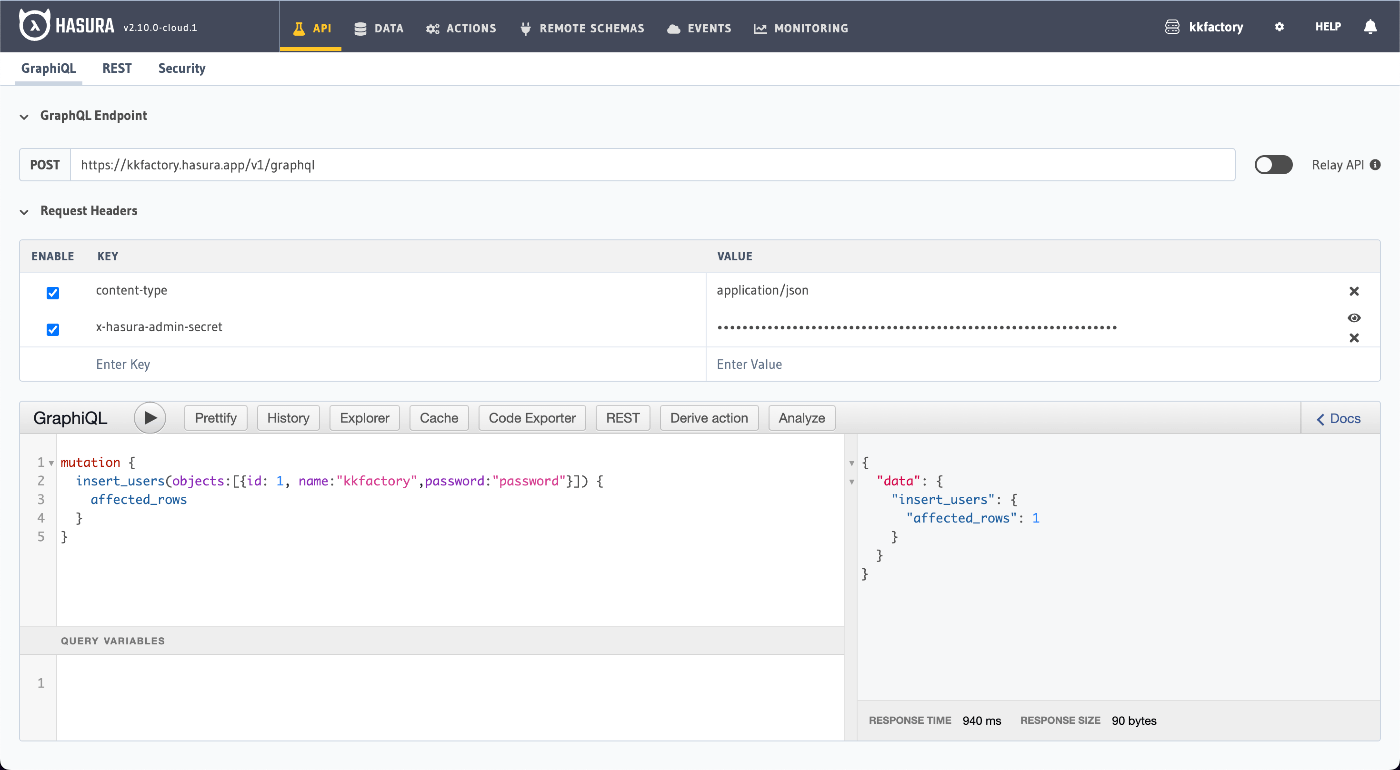Click the 940 ms response time value
Screen dimensions: 1400x770
point(982,720)
